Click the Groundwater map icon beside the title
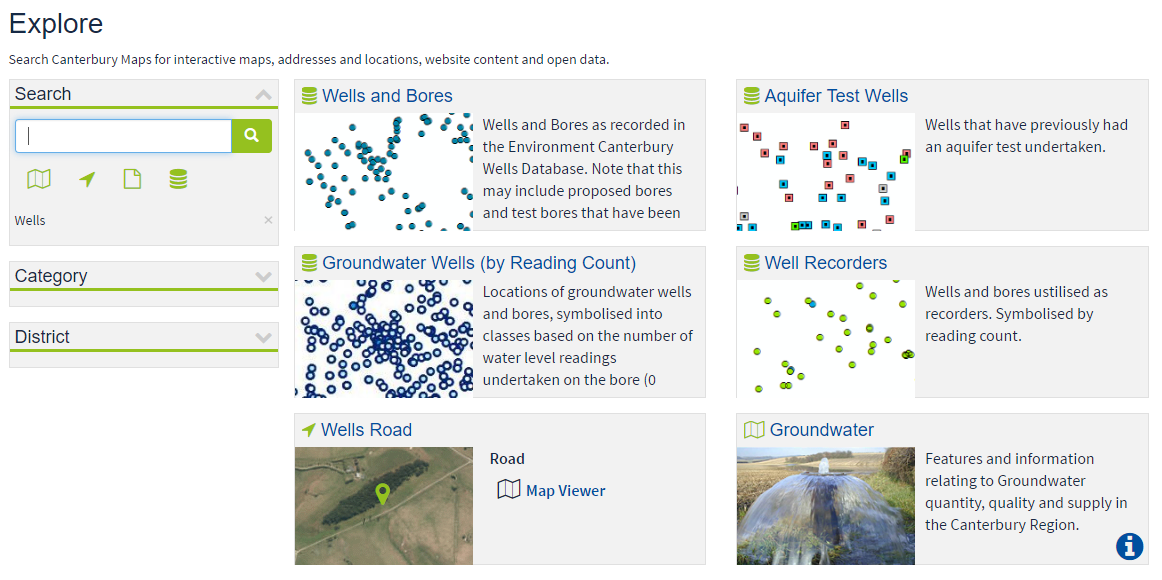This screenshot has width=1162, height=580. pos(754,430)
